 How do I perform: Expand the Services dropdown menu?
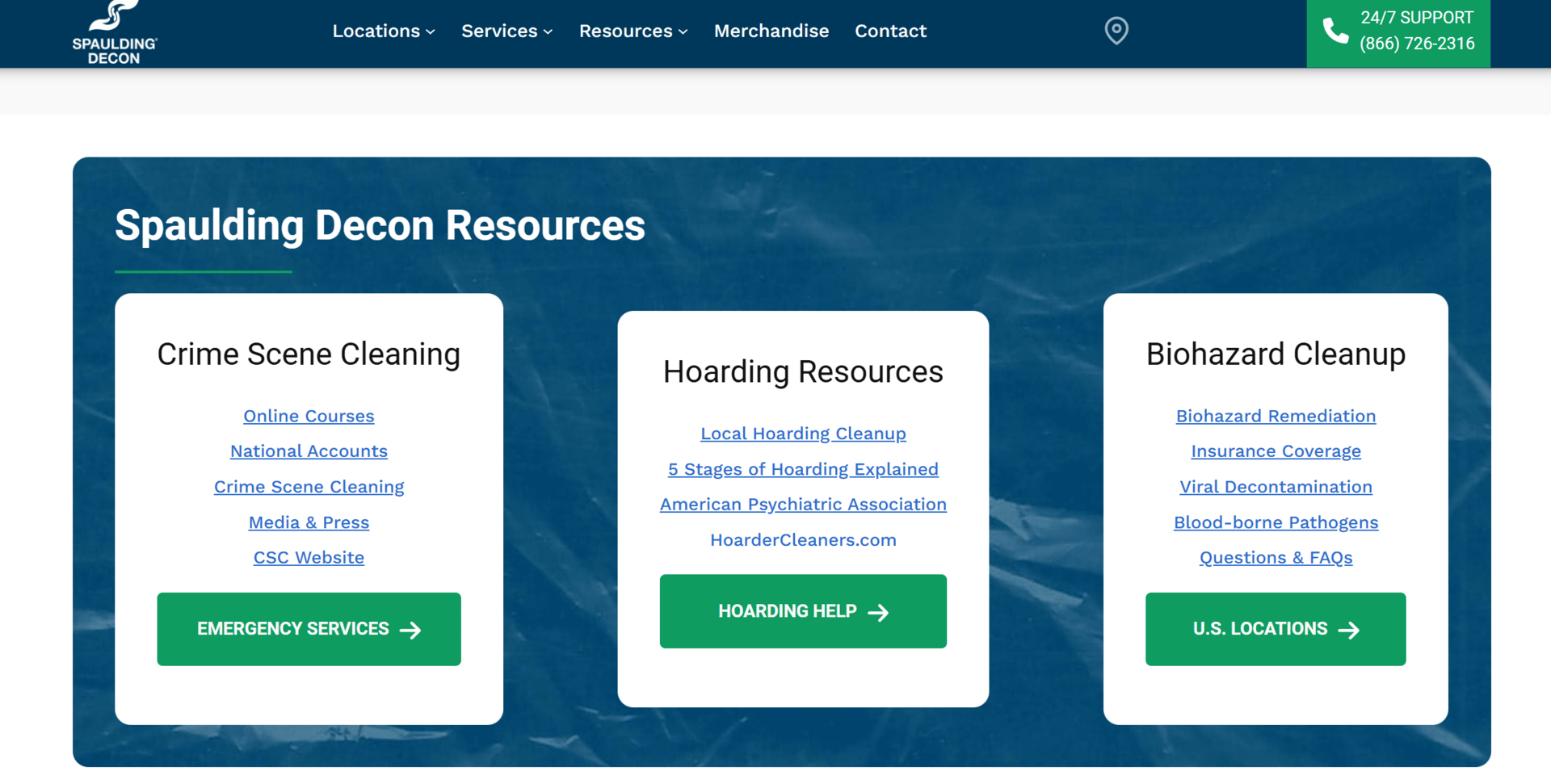click(506, 31)
